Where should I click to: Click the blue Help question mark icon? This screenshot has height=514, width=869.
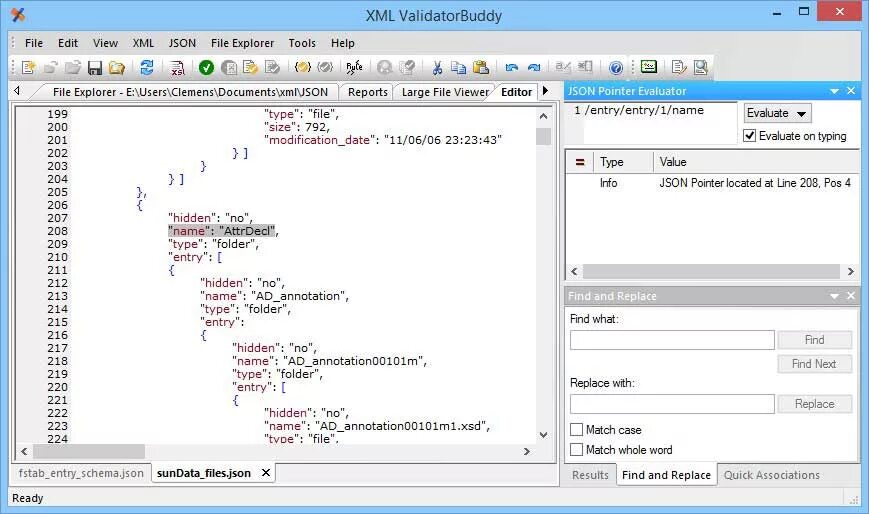[x=616, y=68]
